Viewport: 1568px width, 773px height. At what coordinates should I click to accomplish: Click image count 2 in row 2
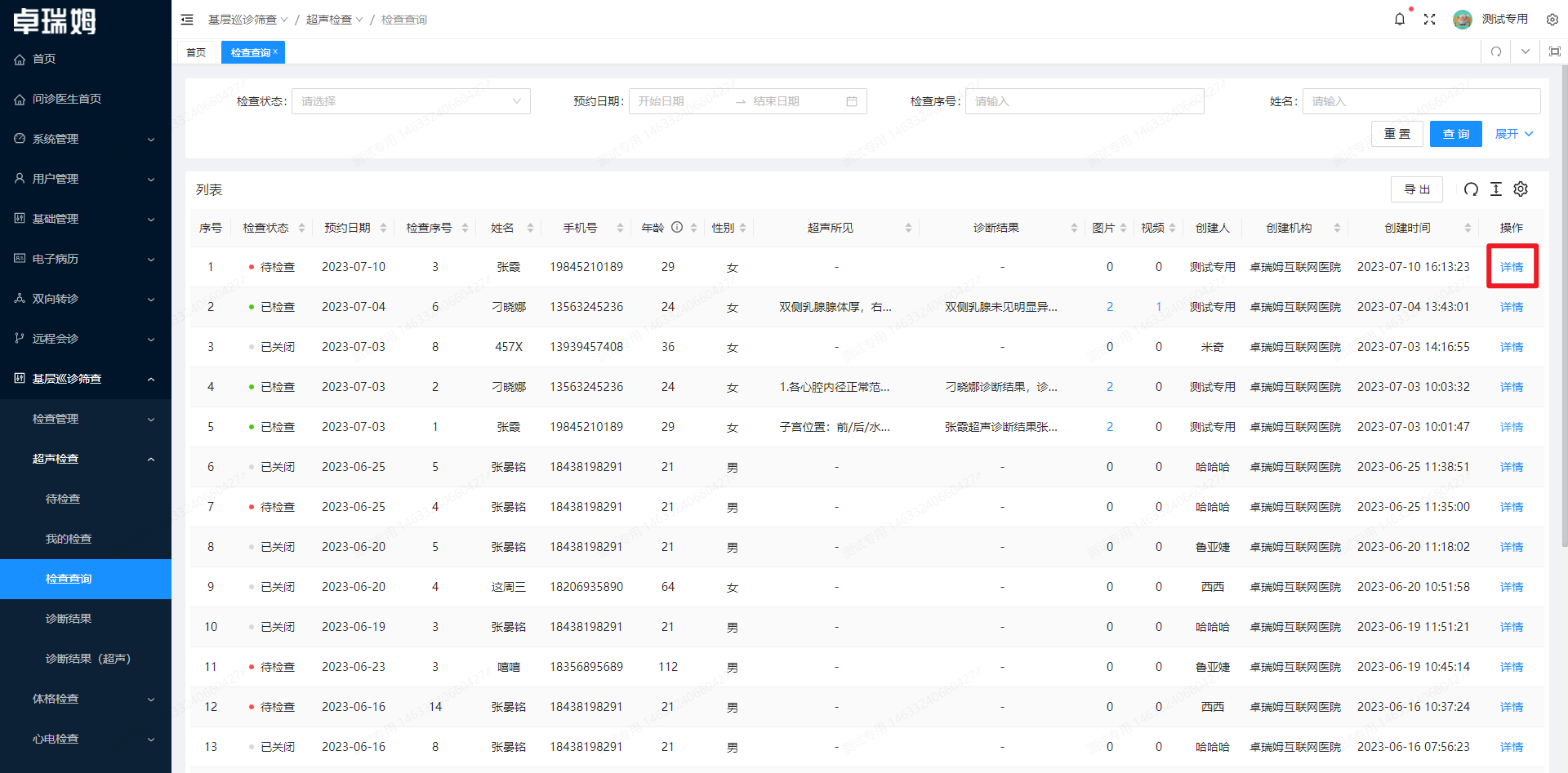[x=1110, y=307]
